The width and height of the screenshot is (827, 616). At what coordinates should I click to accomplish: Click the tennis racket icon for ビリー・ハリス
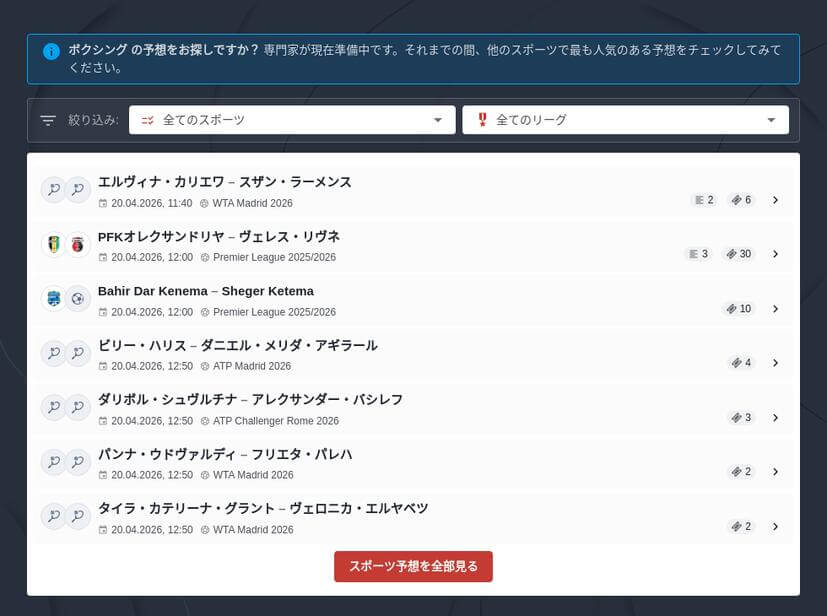tap(53, 353)
